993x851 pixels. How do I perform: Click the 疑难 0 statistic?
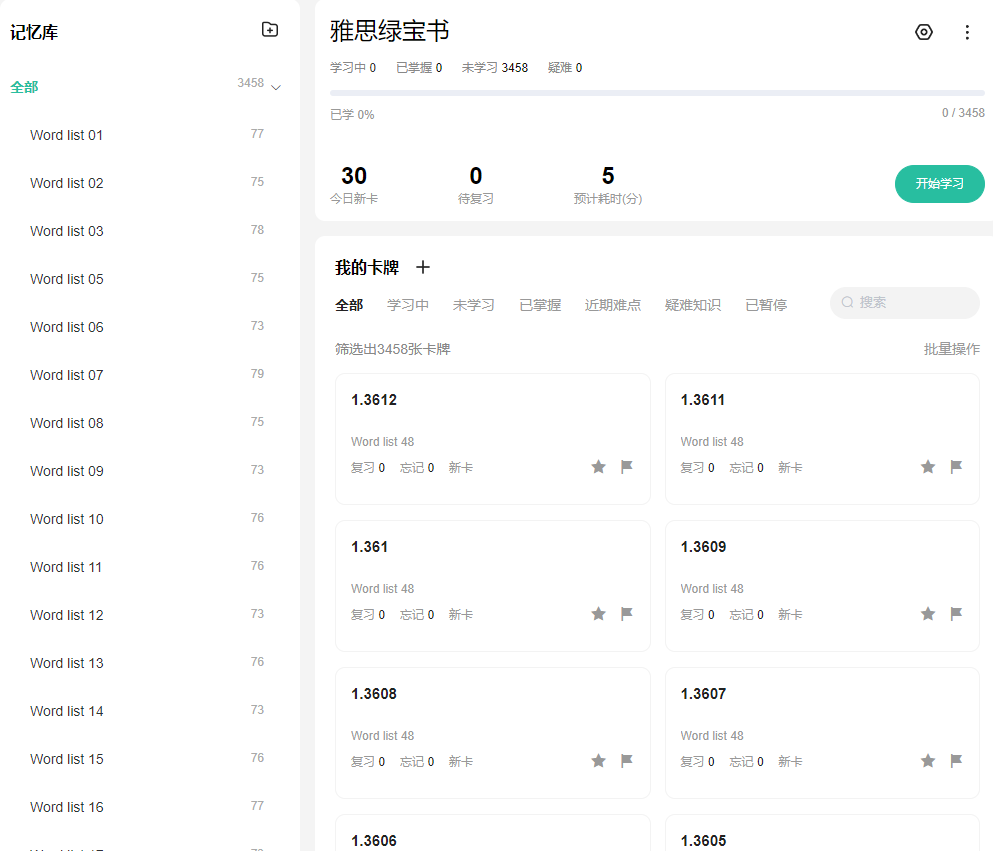click(565, 68)
